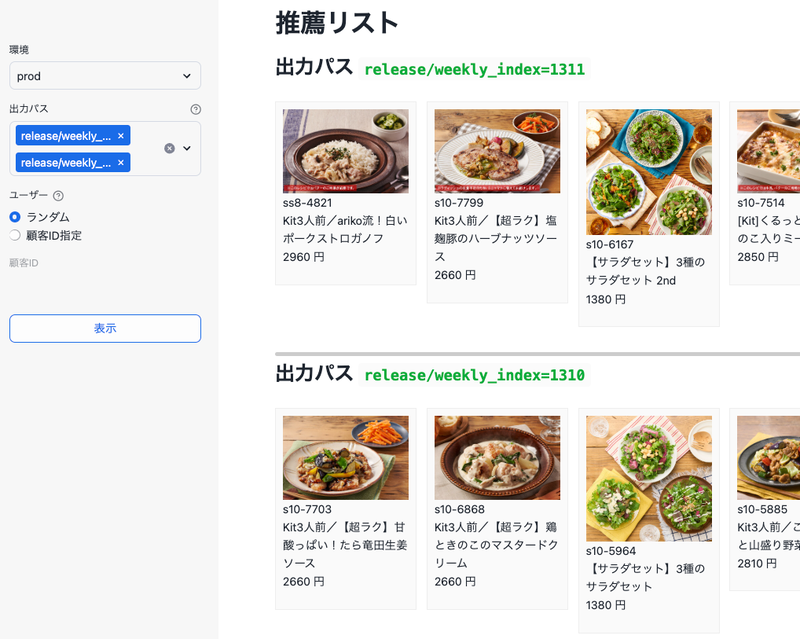Click the 2850 円 price
The height and width of the screenshot is (639, 800).
758,257
